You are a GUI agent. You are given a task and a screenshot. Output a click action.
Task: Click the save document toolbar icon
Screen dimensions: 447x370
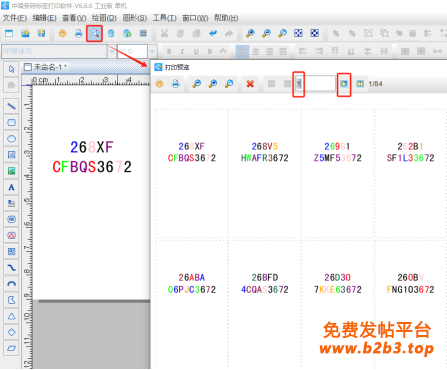tap(41, 33)
